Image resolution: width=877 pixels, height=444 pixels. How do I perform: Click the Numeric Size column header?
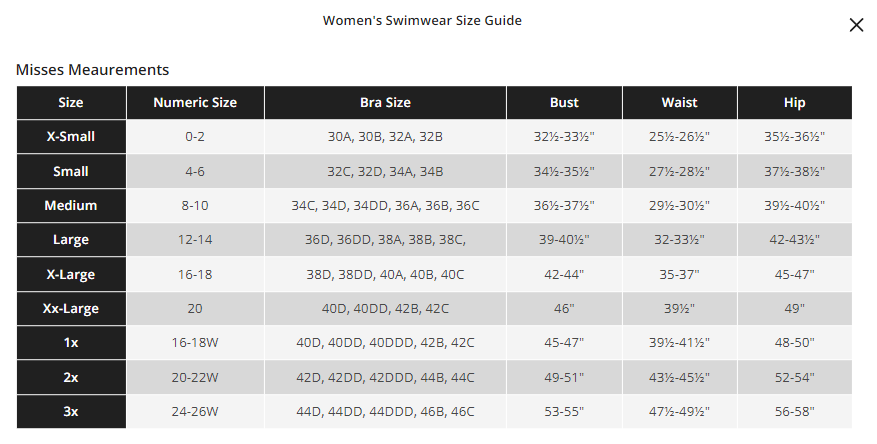[195, 103]
